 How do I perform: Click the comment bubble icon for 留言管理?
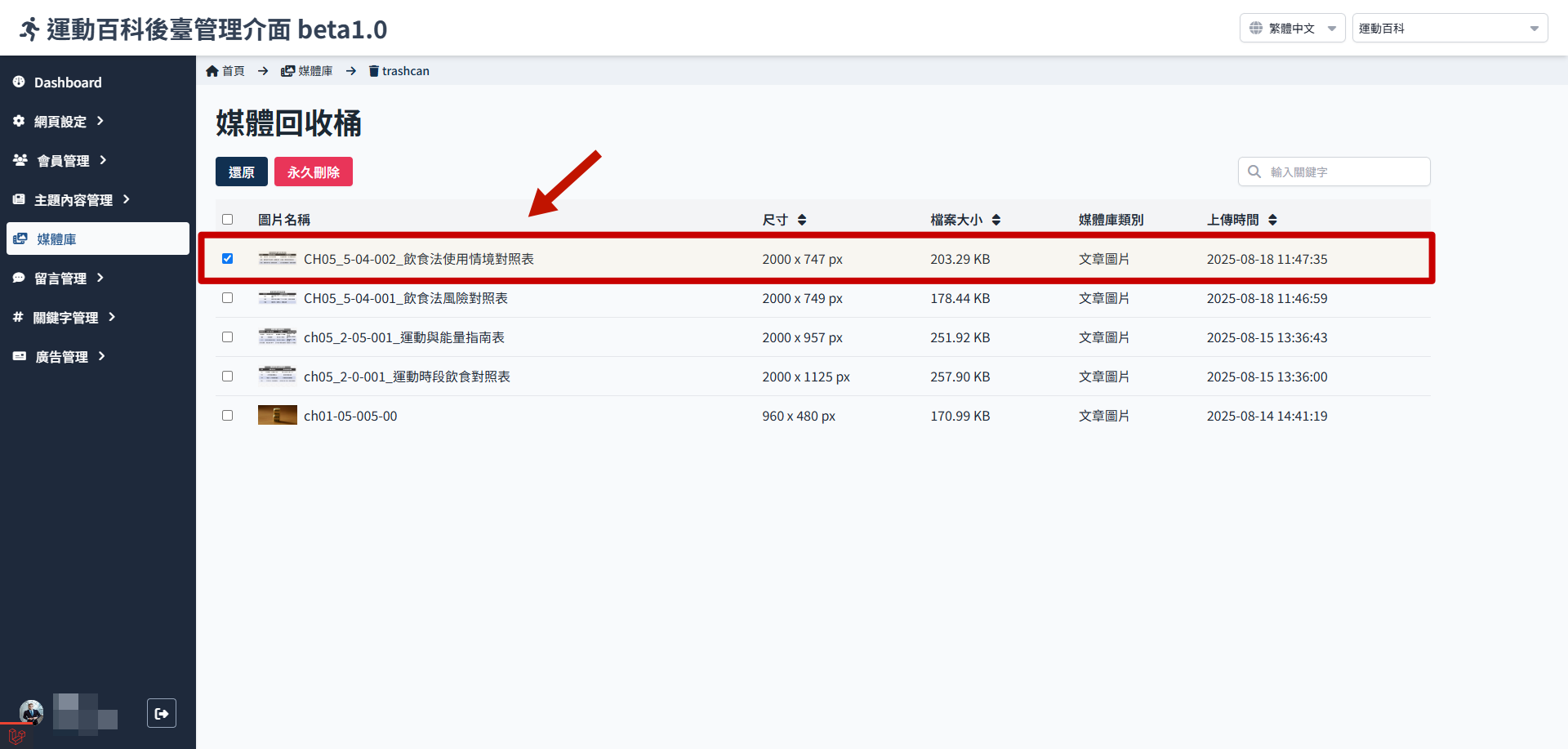(19, 278)
